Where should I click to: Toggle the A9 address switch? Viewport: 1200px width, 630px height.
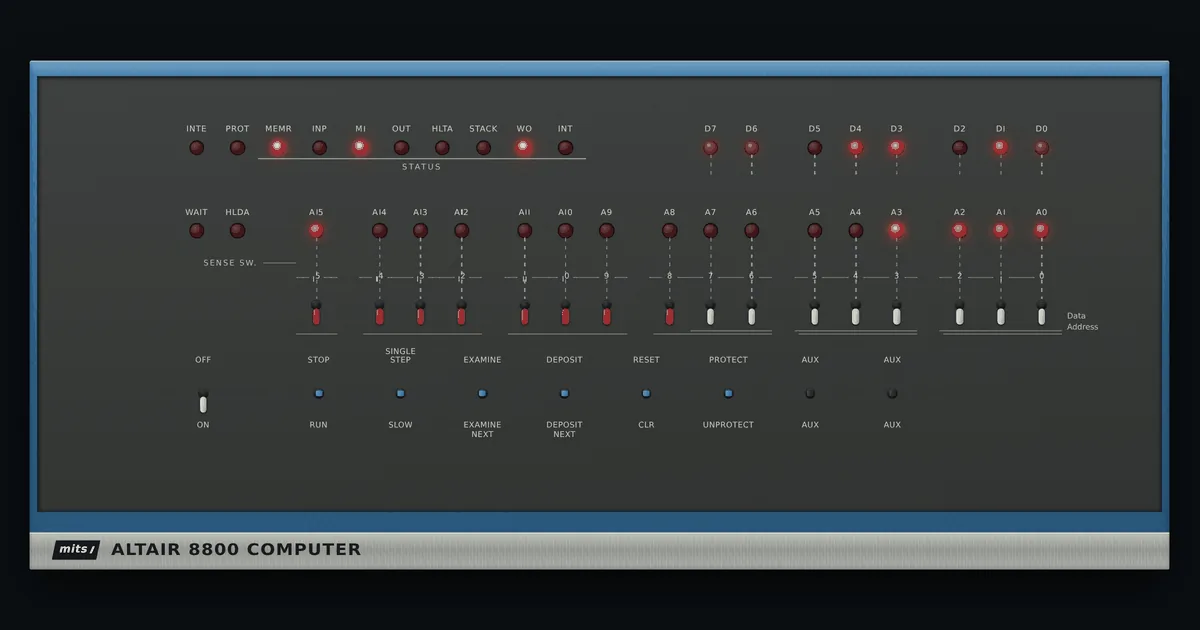606,314
